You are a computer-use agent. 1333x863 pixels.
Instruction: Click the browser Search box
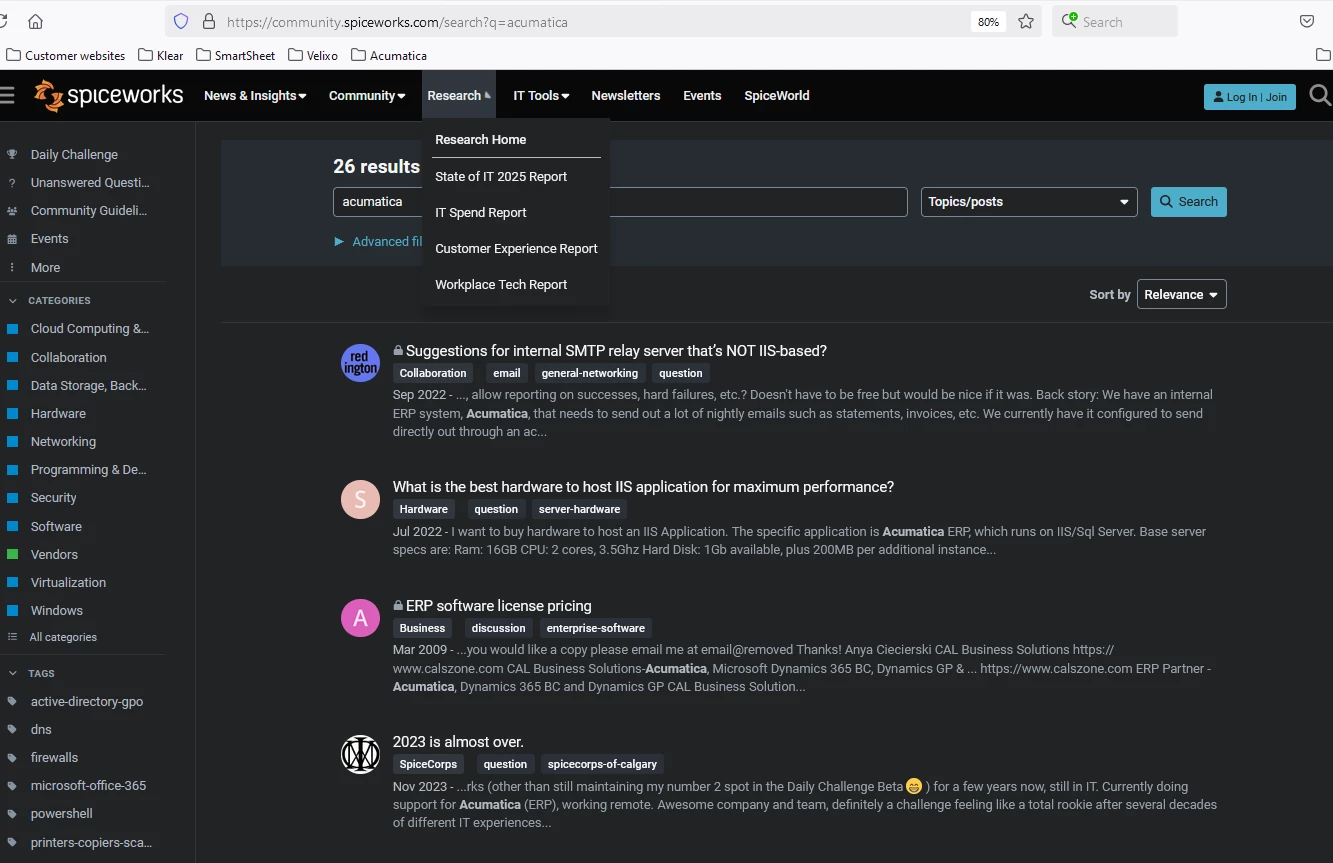coord(1115,21)
